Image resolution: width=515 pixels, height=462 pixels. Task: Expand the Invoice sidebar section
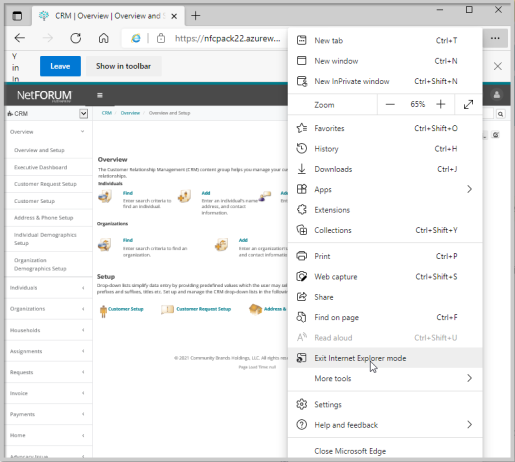coord(49,393)
